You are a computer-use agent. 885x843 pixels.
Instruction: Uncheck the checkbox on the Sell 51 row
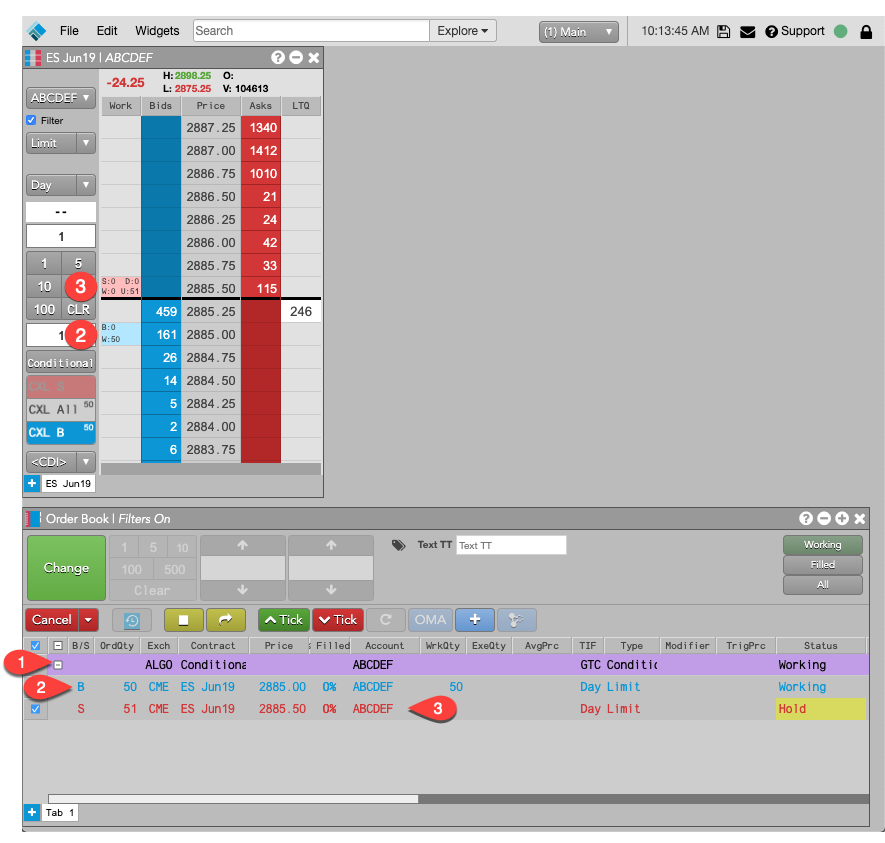(36, 709)
